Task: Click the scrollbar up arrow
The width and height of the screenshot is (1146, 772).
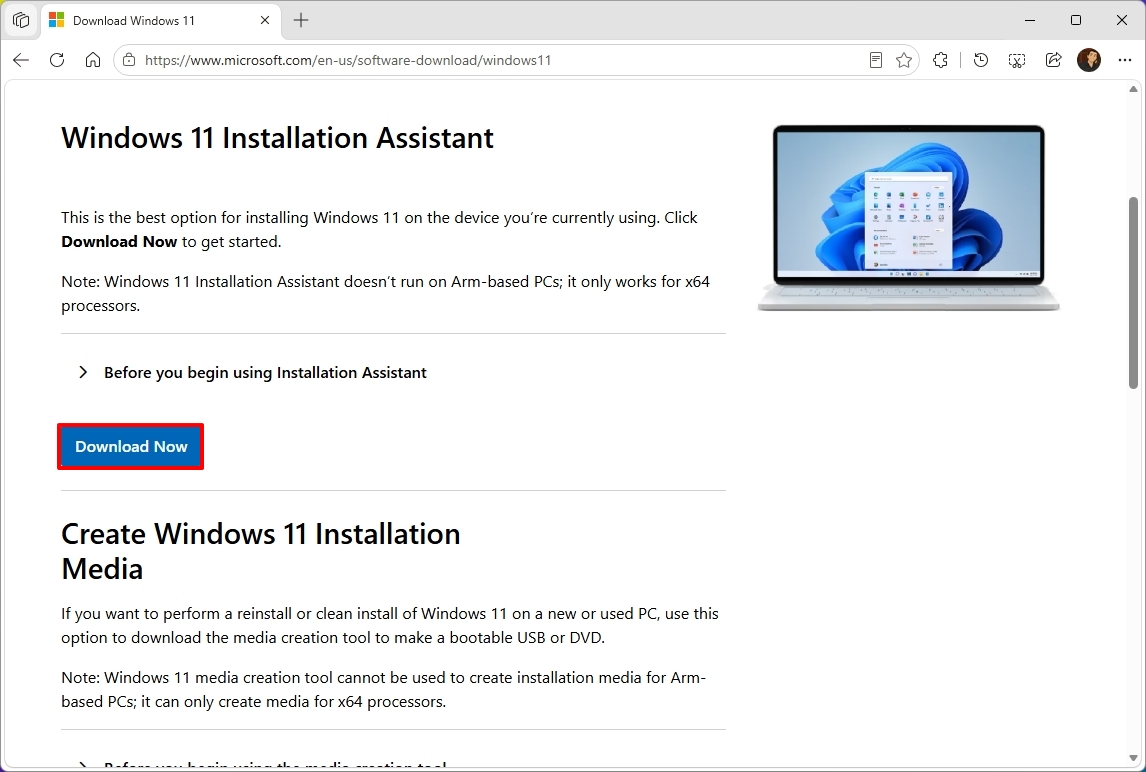Action: coord(1133,89)
